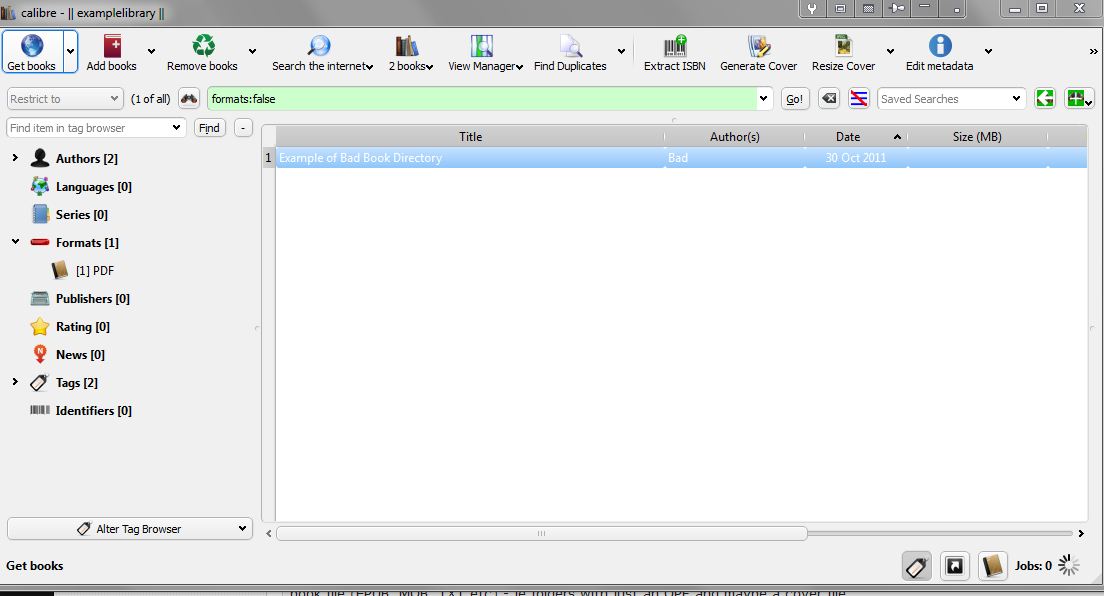Click the "30 Oct 2011" date cell
The image size is (1104, 596).
(855, 158)
